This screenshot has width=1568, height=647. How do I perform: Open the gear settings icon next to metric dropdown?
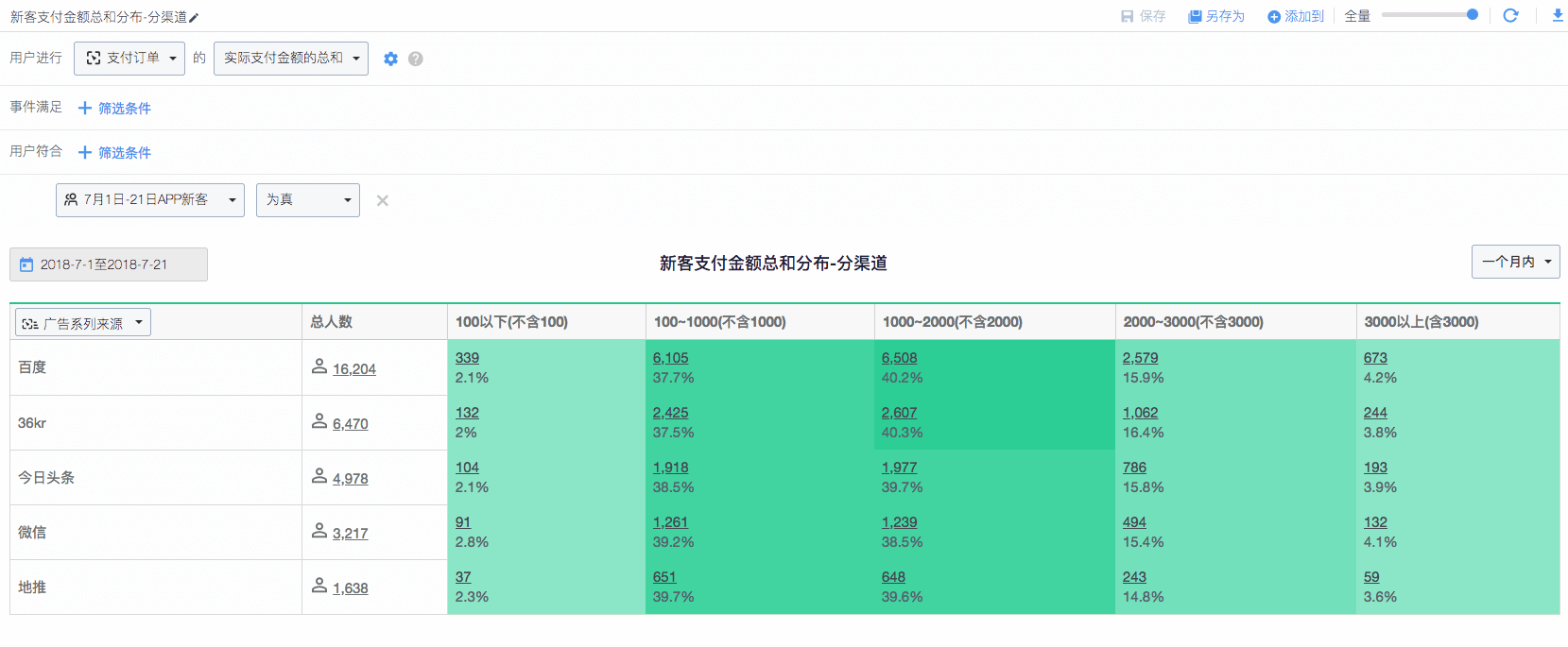click(390, 59)
